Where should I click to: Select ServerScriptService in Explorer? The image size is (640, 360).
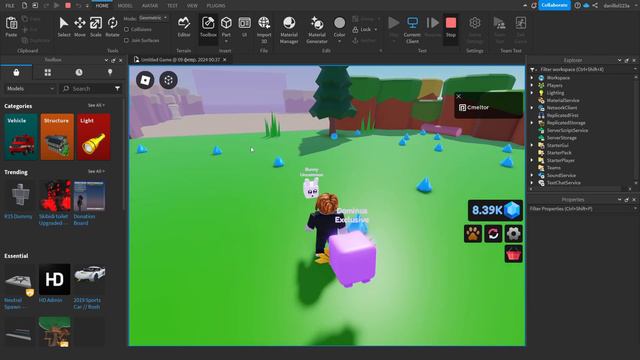(x=567, y=130)
